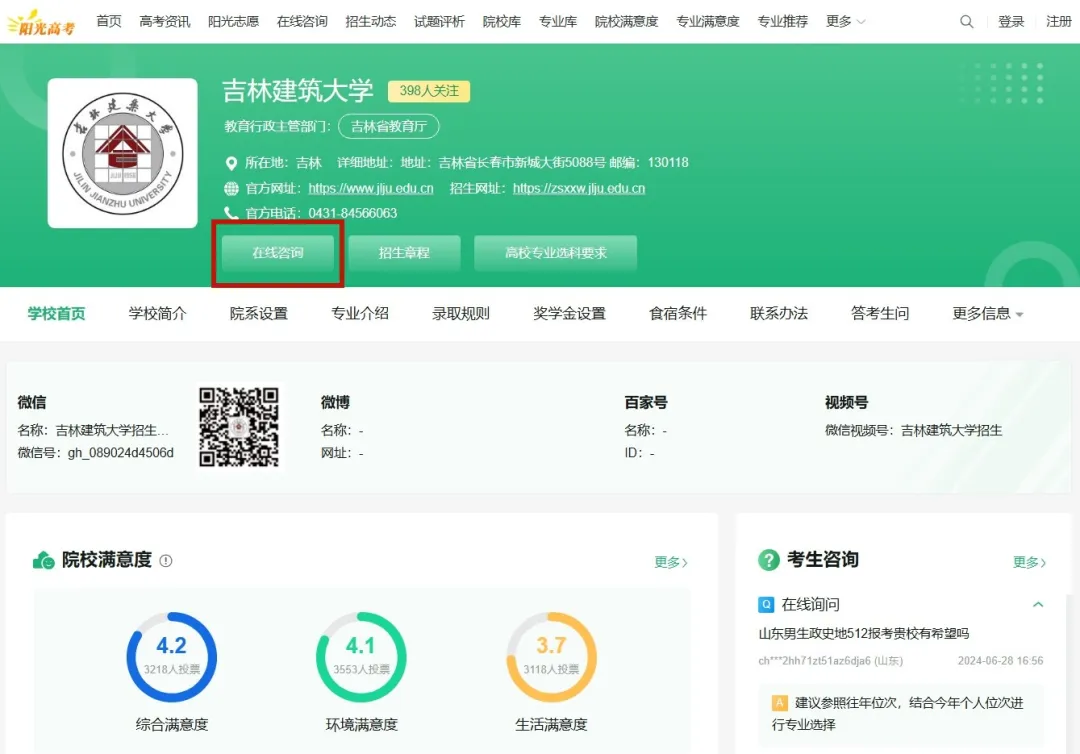The height and width of the screenshot is (754, 1080).
Task: Click the info icon beside 院校满意度
Action: click(166, 561)
